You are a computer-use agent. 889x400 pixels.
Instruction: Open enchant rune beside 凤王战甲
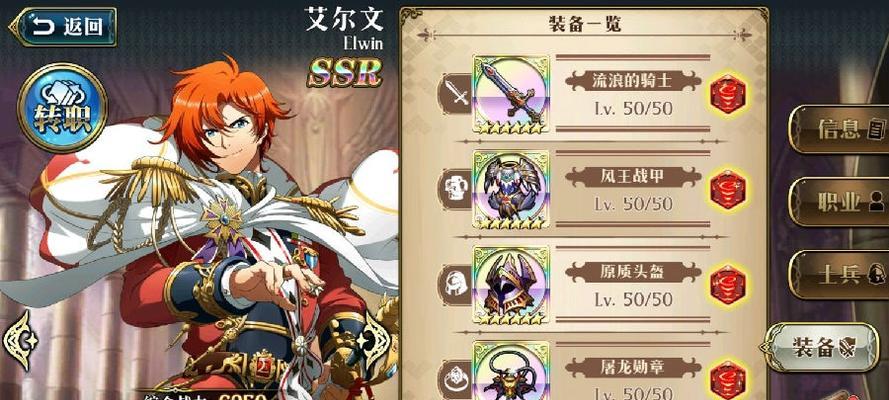728,189
